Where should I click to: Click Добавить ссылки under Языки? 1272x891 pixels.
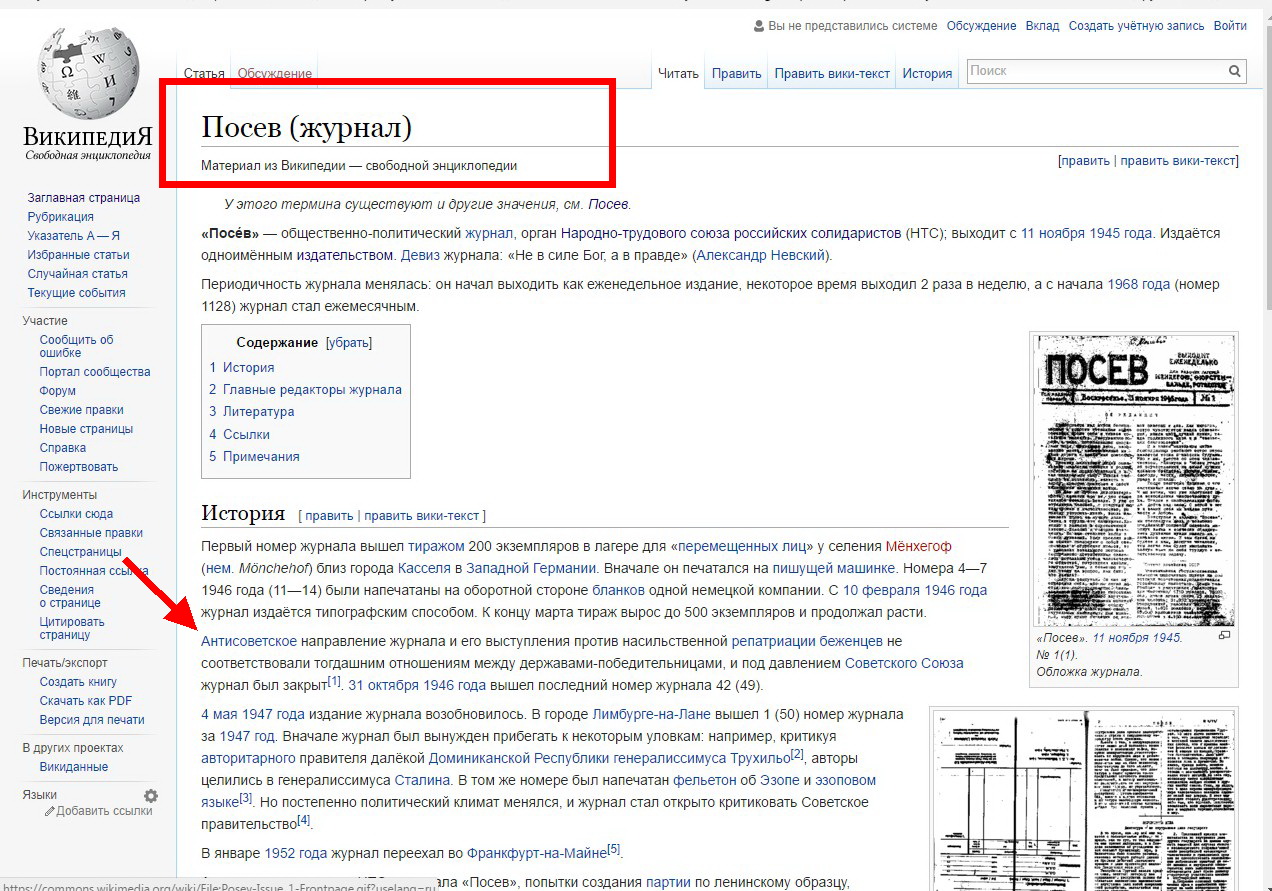coord(104,811)
